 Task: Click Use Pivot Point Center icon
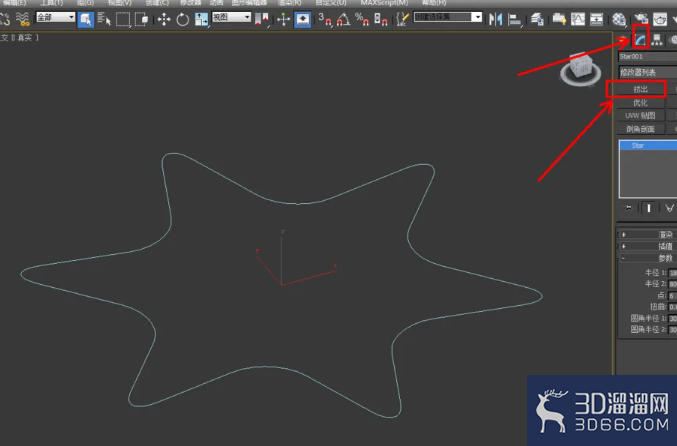point(262,19)
